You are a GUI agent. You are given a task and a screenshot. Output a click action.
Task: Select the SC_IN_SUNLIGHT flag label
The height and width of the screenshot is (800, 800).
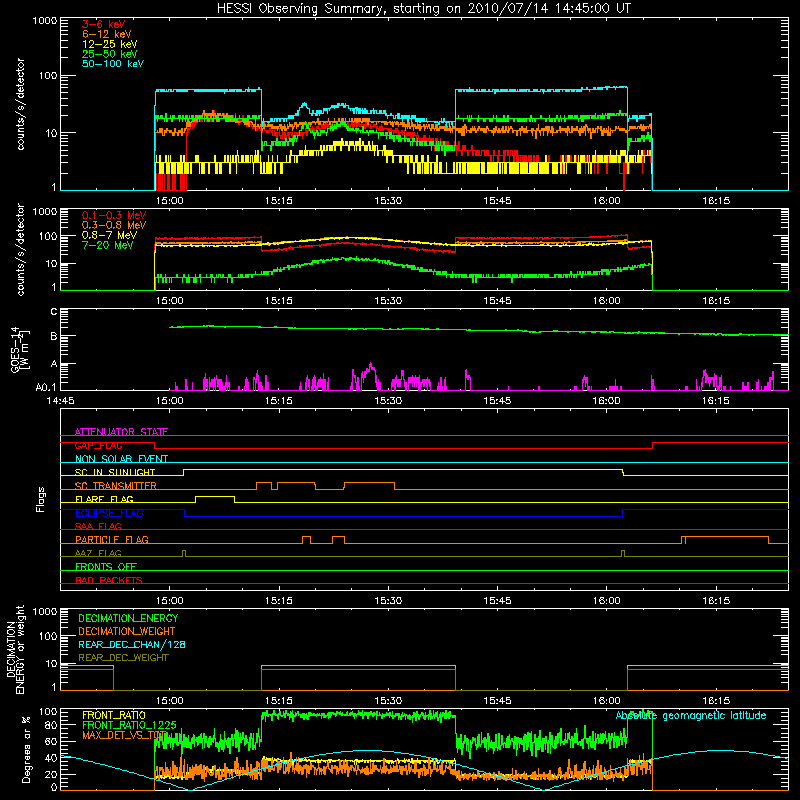coord(115,472)
